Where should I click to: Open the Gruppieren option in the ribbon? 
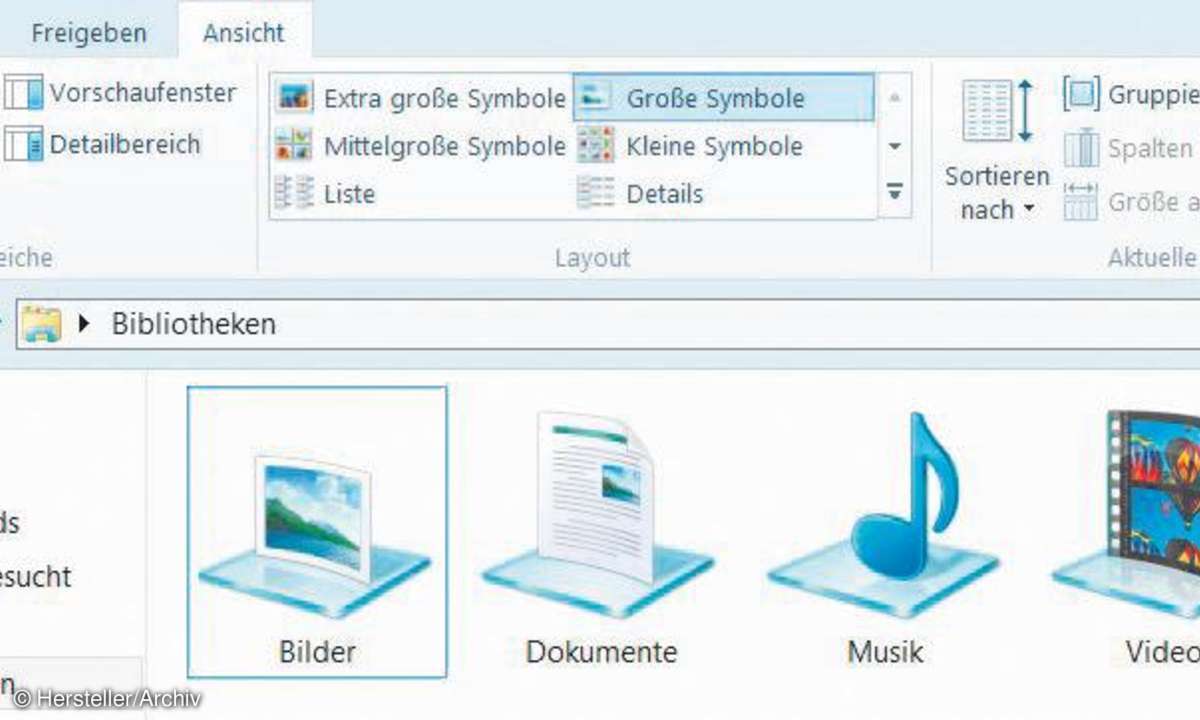pos(1131,96)
